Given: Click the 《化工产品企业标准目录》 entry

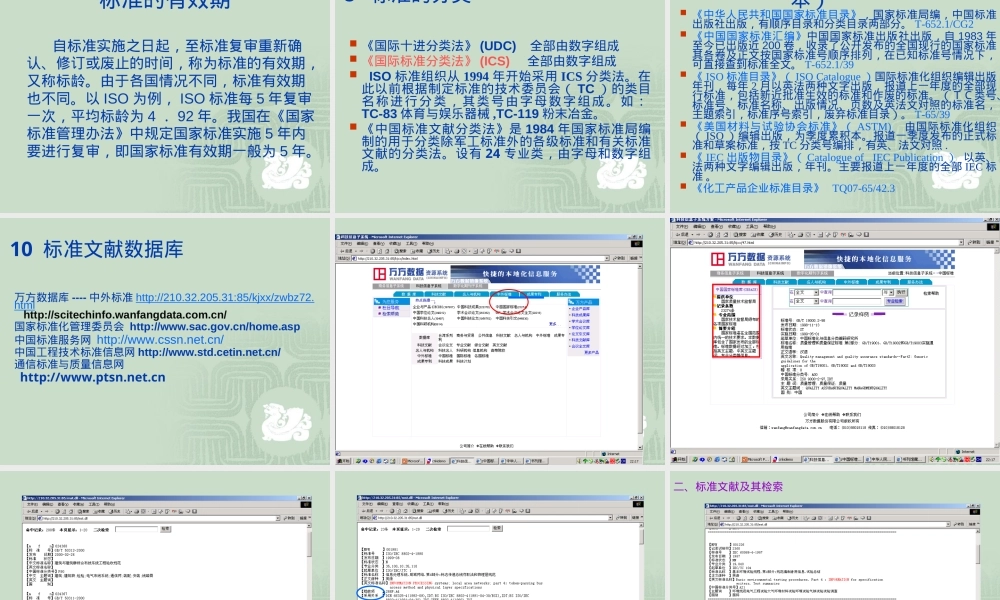Looking at the screenshot, I should [x=793, y=188].
